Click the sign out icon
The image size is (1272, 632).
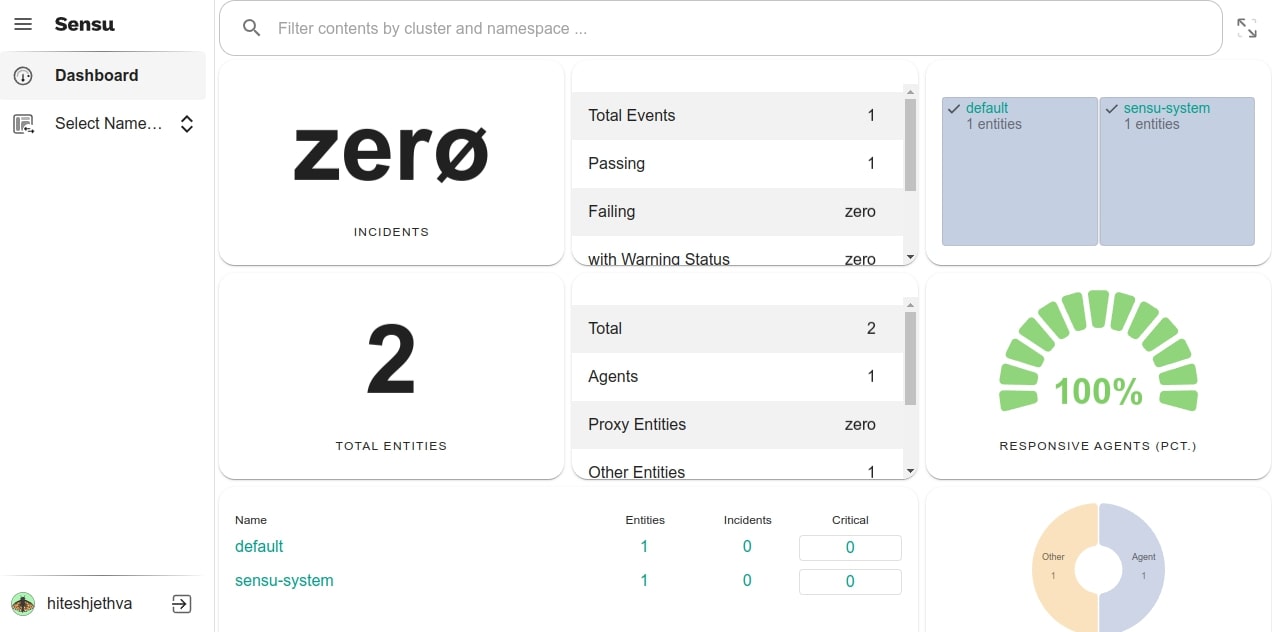tap(181, 604)
